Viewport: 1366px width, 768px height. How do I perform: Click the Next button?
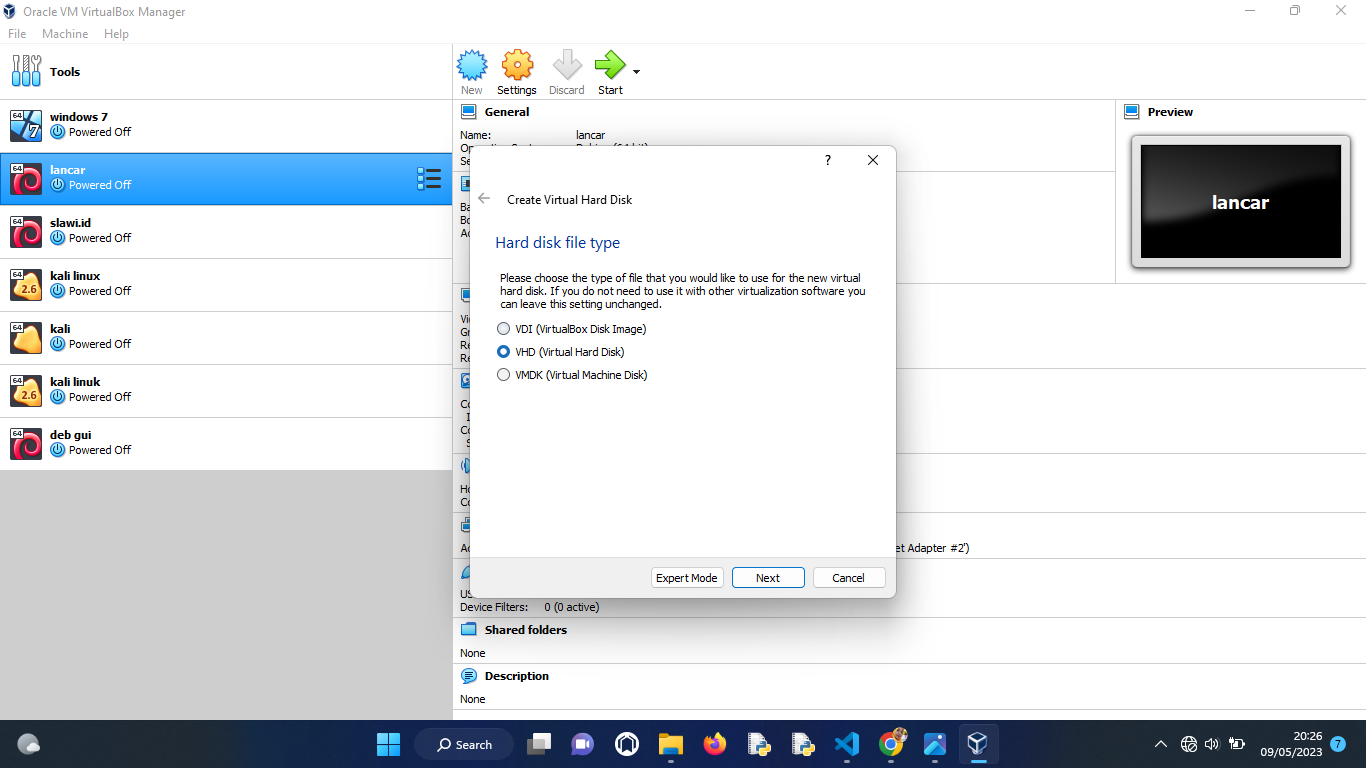click(x=768, y=578)
